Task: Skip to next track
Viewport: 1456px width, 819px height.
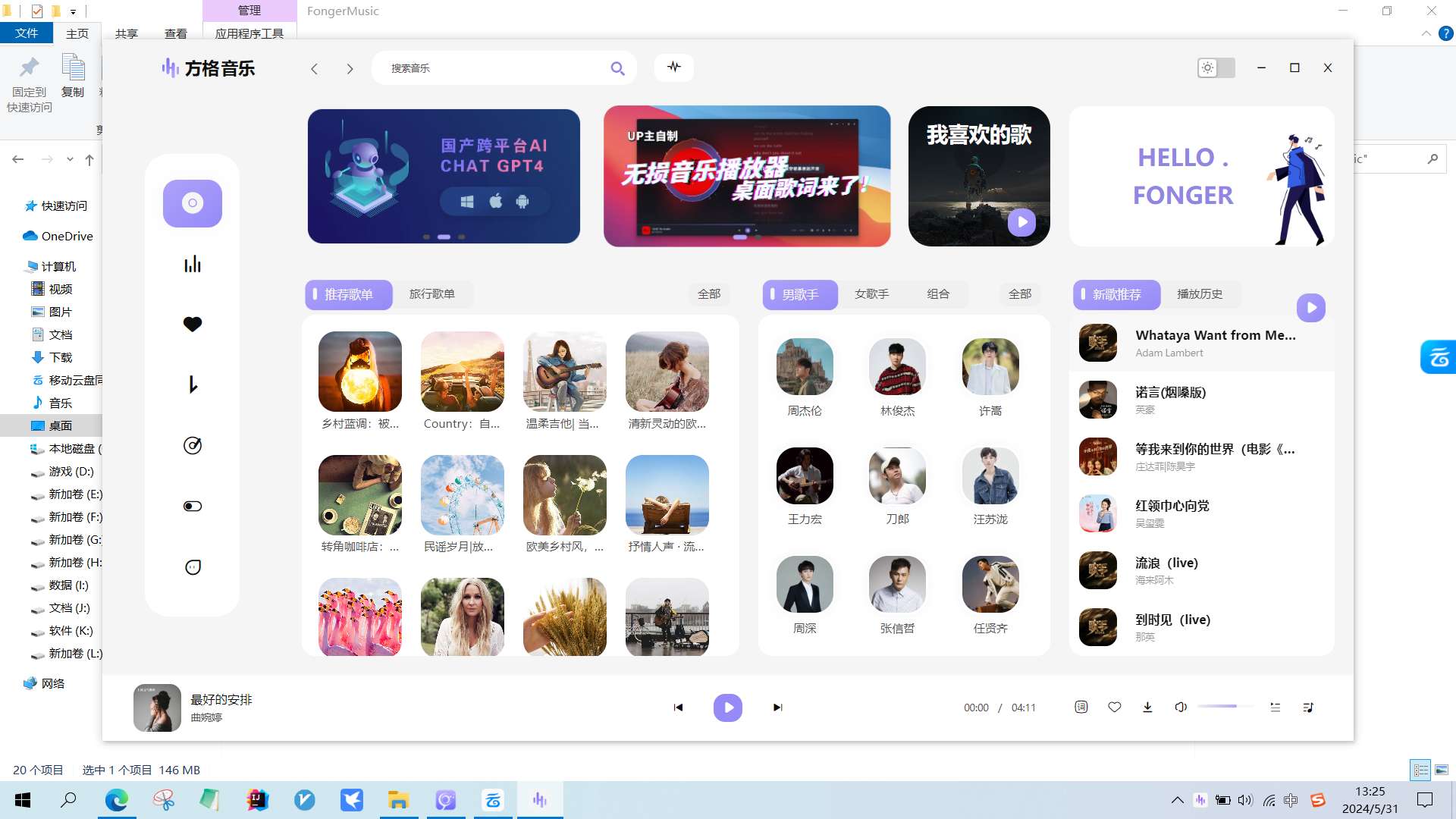Action: point(777,708)
